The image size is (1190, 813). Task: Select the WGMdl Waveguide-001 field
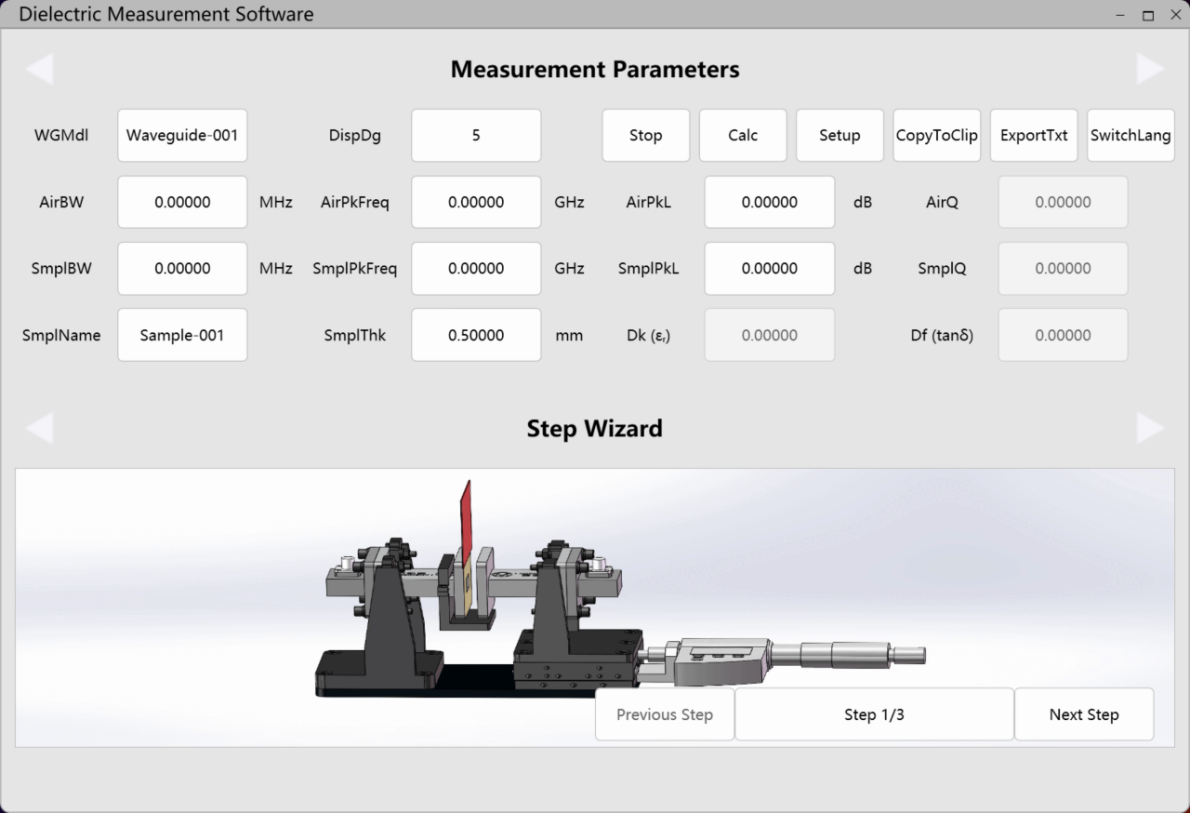click(182, 135)
